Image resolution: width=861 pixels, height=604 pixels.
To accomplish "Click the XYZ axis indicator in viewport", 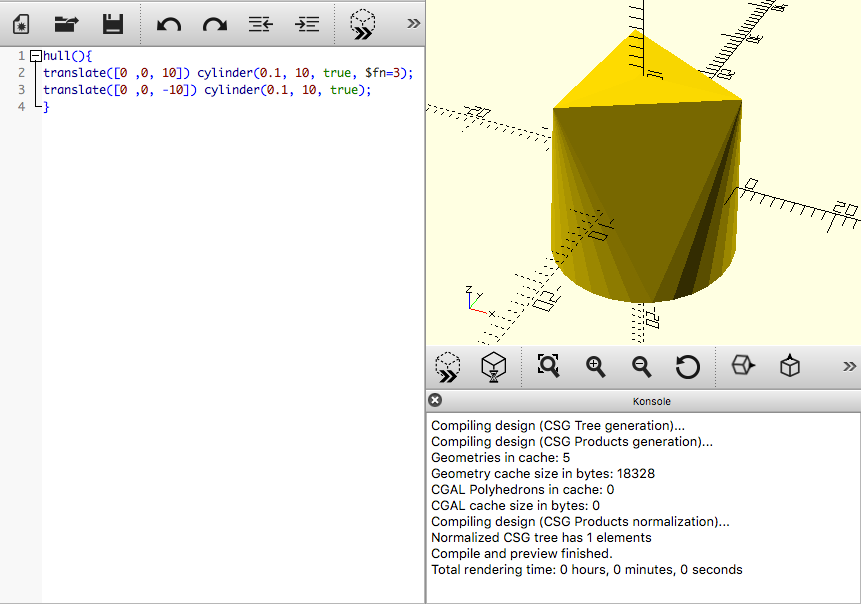I will coord(480,302).
